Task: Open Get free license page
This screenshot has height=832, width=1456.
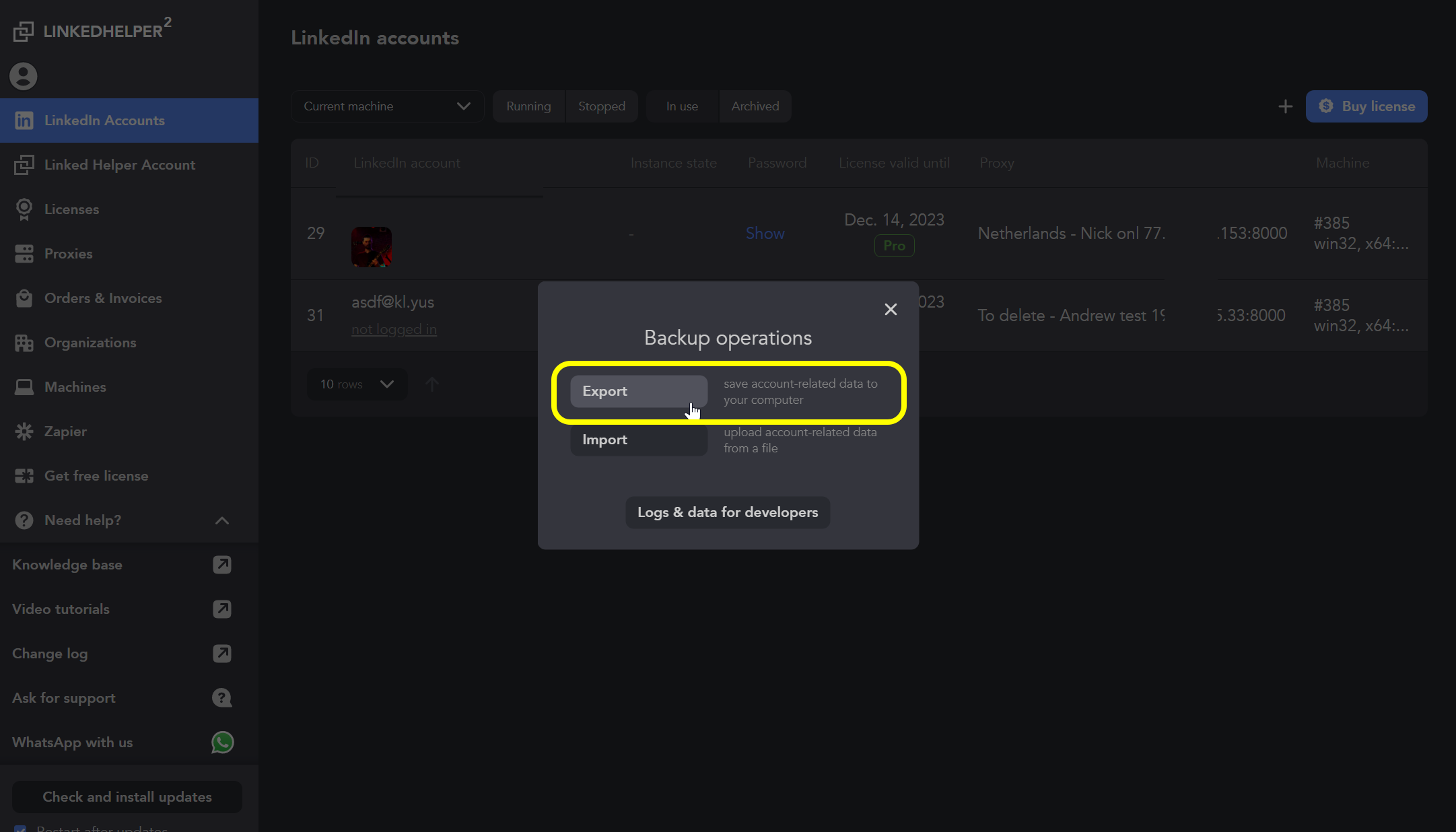Action: 129,476
